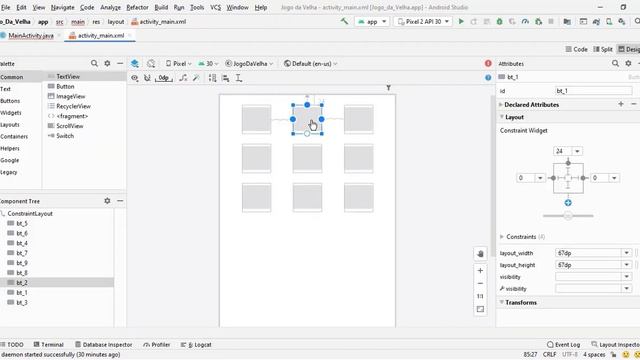
Task: Start debugging with the bug icon
Action: tap(499, 21)
